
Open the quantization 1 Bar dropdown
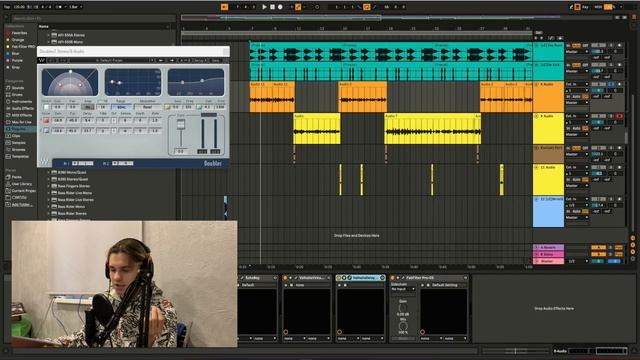tap(76, 7)
